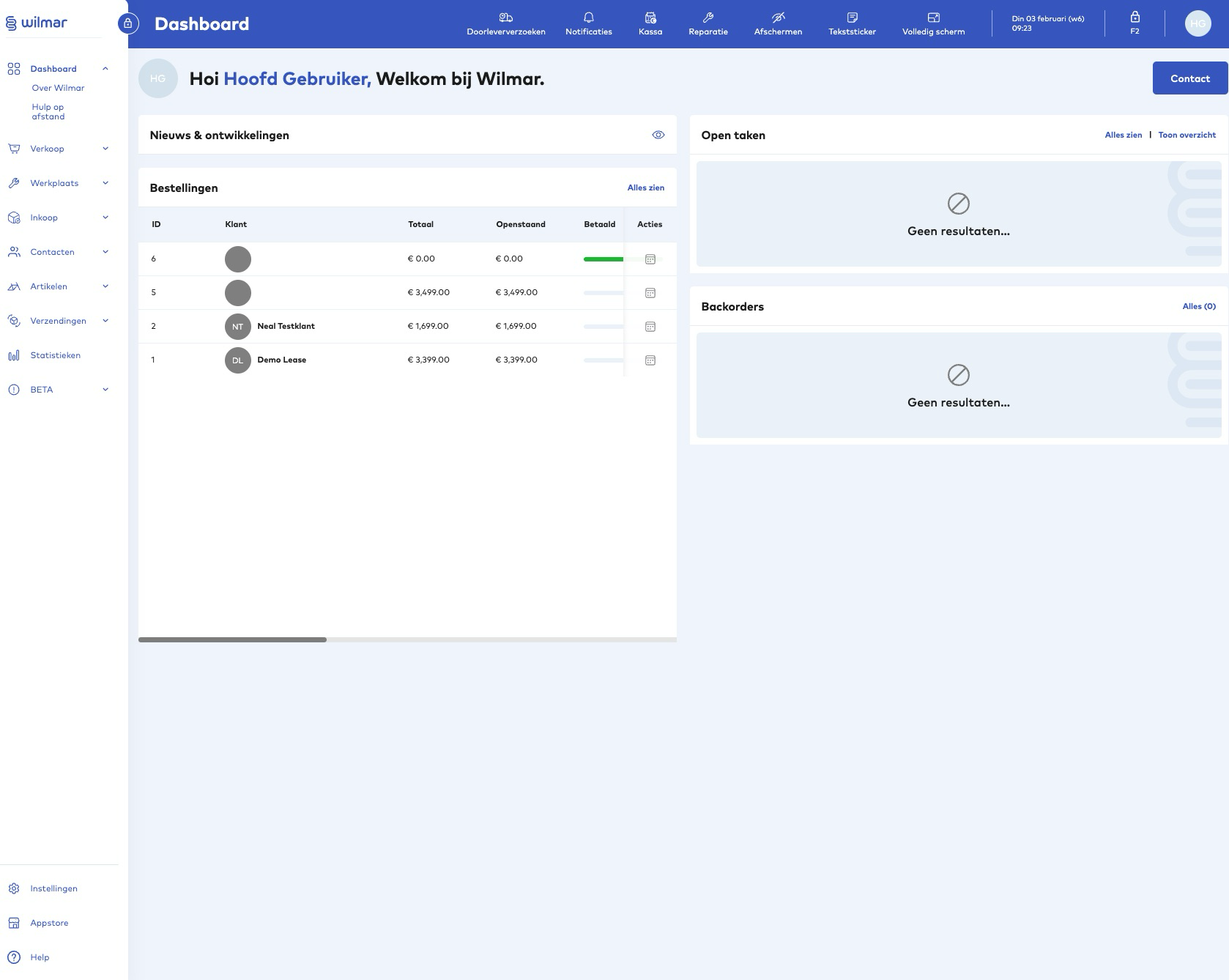Click the Contact button
1229x980 pixels.
pos(1189,78)
